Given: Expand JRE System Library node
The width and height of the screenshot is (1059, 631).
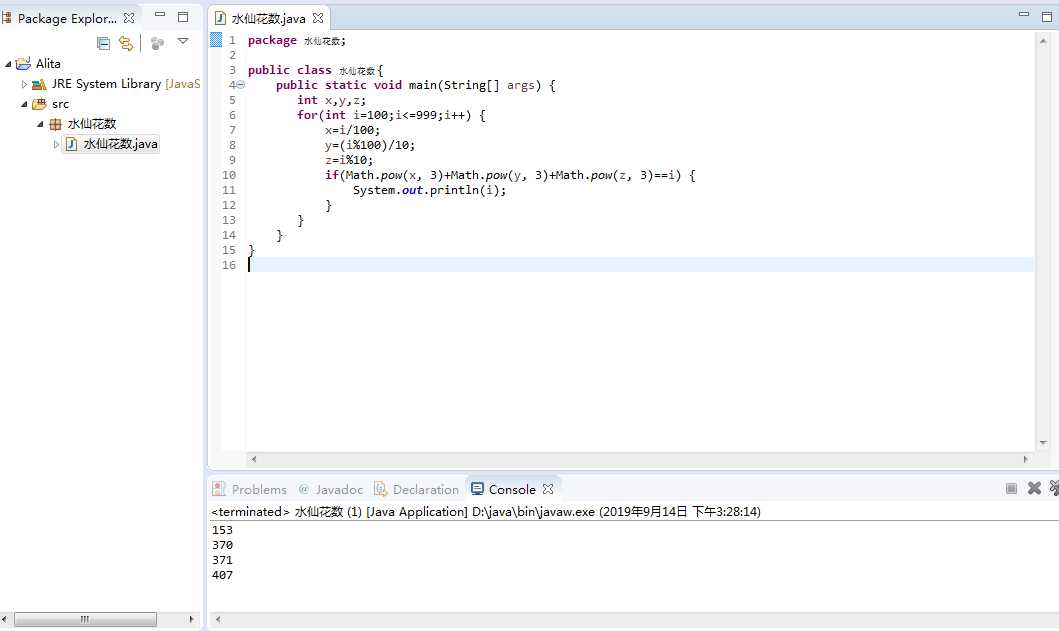Looking at the screenshot, I should point(24,84).
